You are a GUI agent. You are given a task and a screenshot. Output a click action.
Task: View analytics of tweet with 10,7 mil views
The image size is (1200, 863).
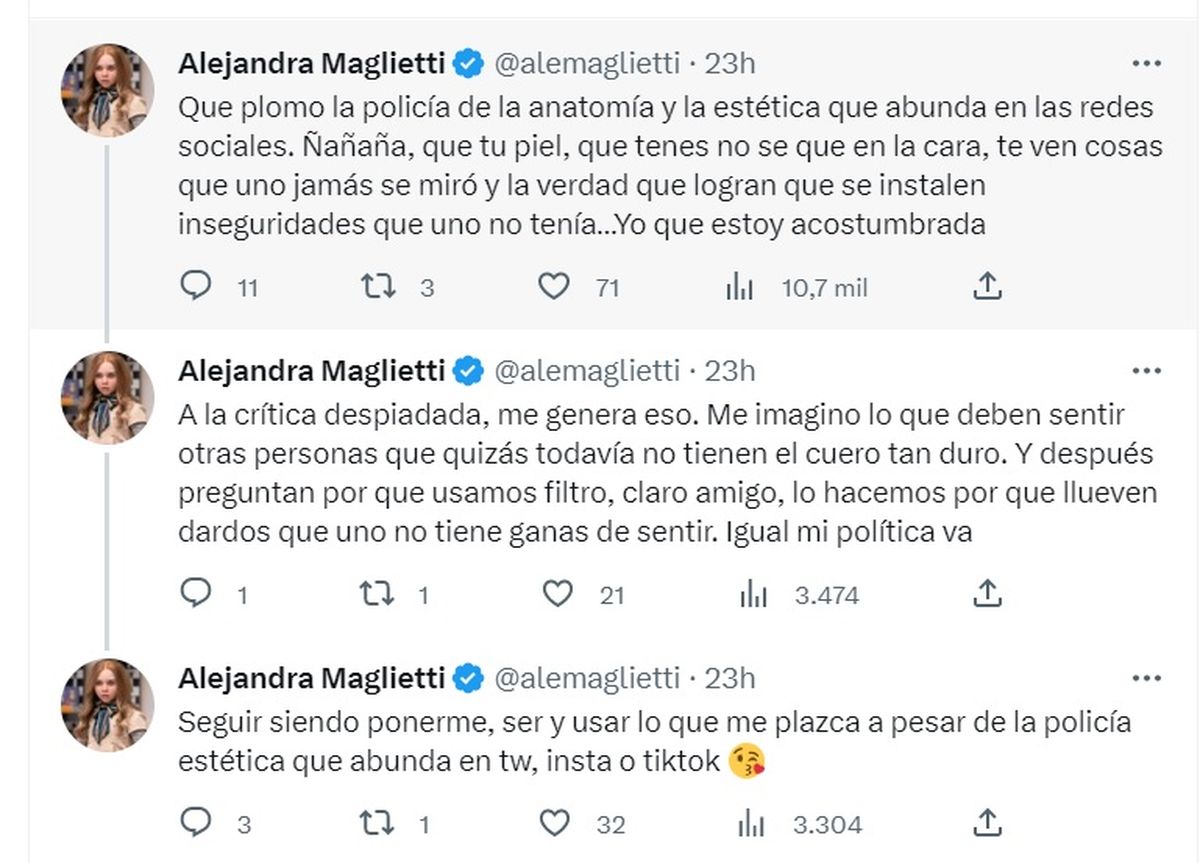[x=739, y=288]
